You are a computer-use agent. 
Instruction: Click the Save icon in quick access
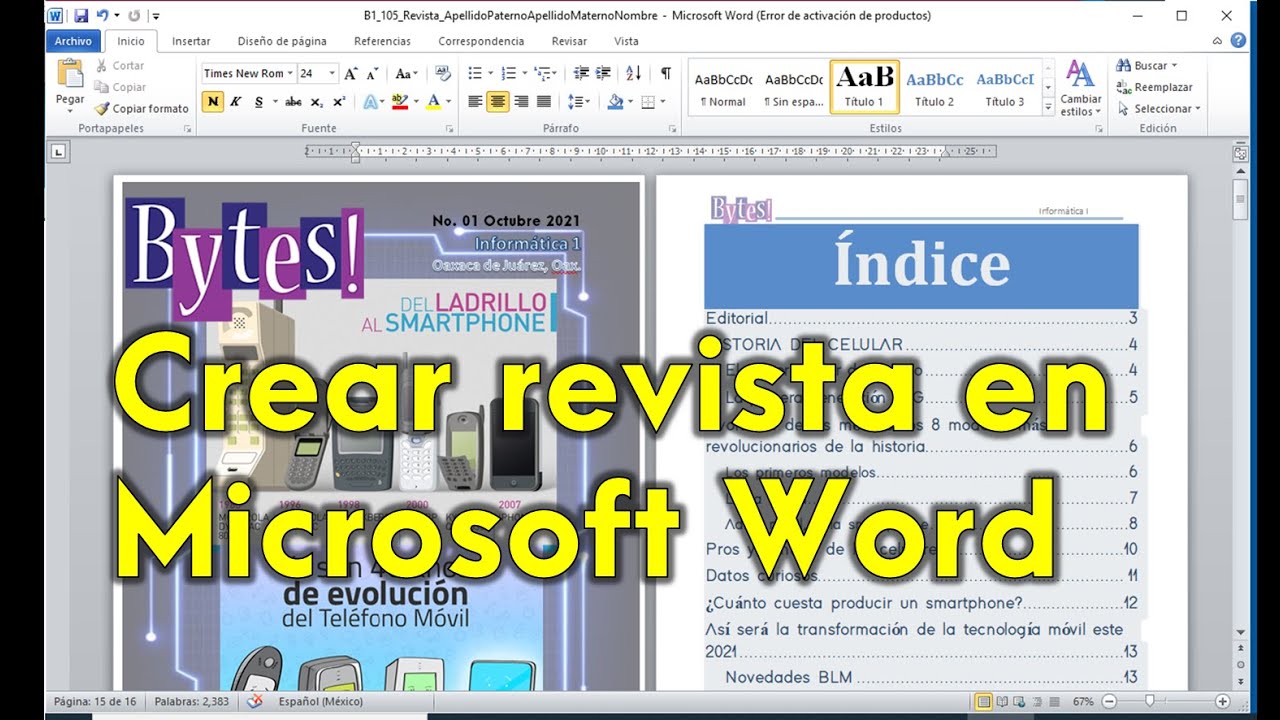(x=81, y=15)
